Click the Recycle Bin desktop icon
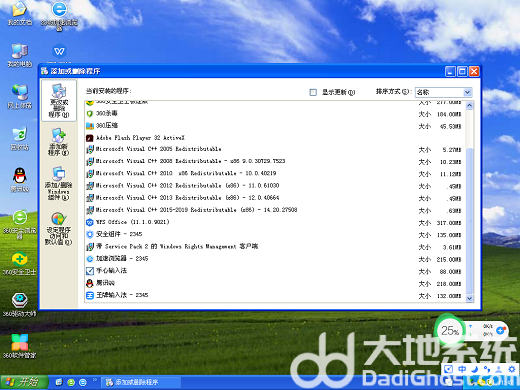520x390 pixels. click(20, 138)
